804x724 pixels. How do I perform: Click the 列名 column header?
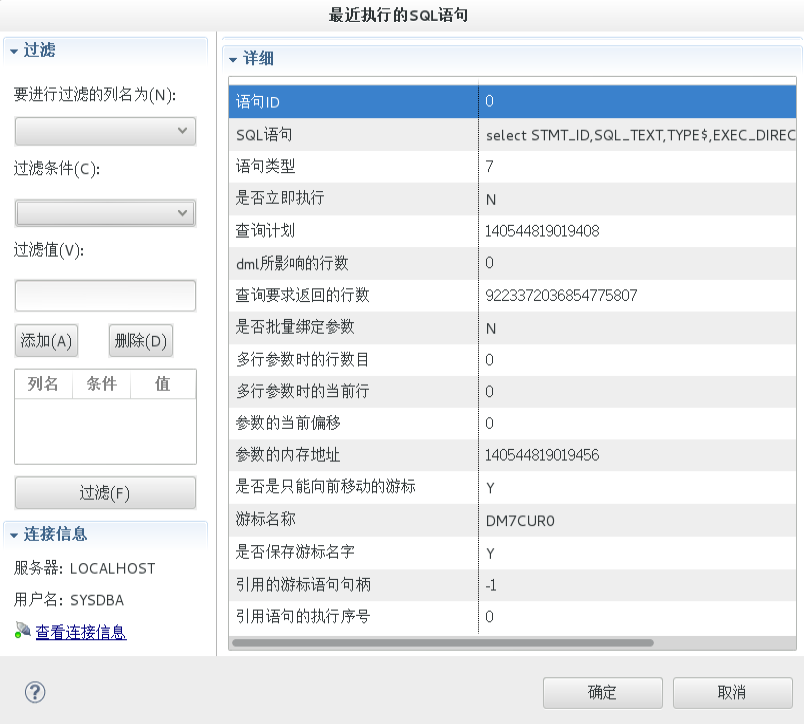click(x=43, y=384)
